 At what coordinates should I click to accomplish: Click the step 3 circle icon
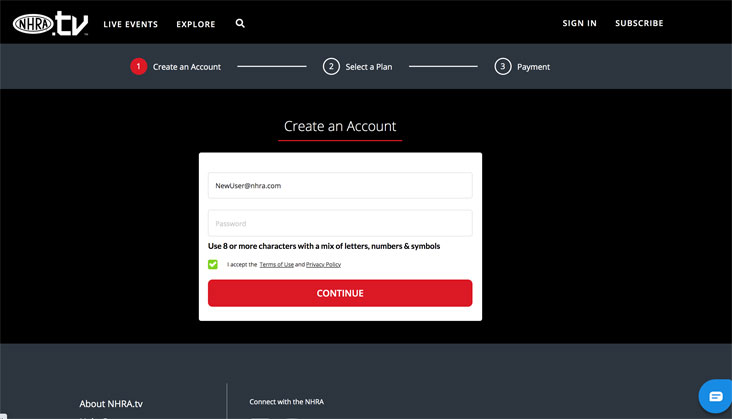pyautogui.click(x=502, y=67)
